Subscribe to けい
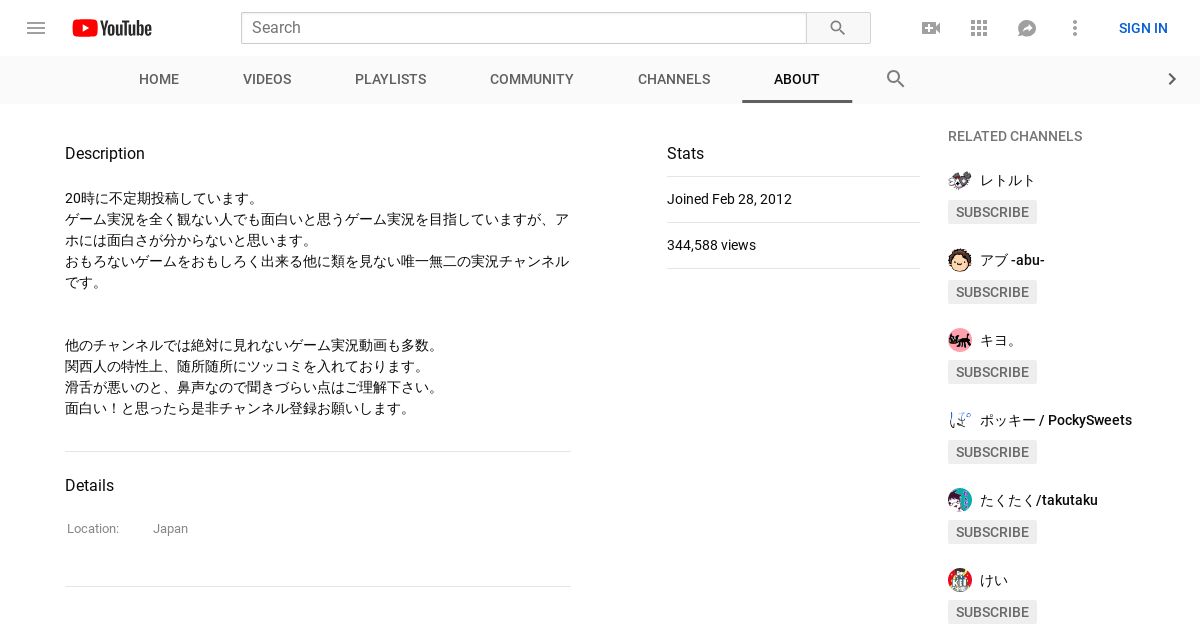This screenshot has height=630, width=1200. (992, 612)
